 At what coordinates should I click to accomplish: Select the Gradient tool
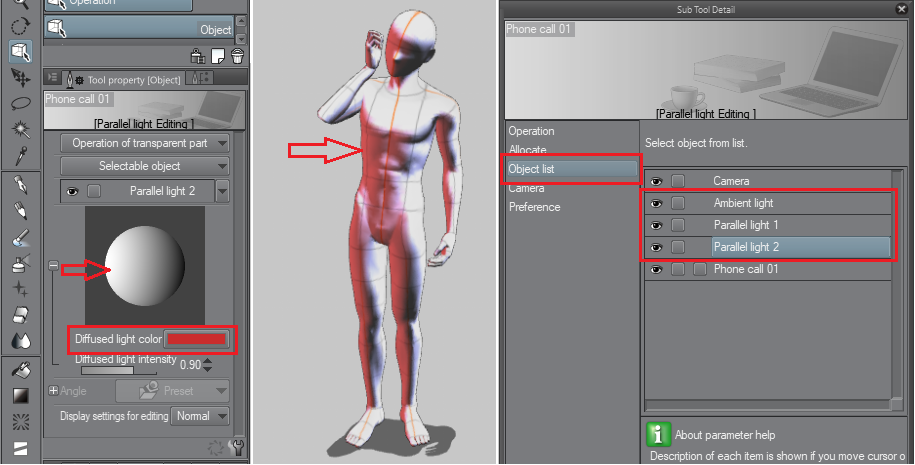[20, 396]
